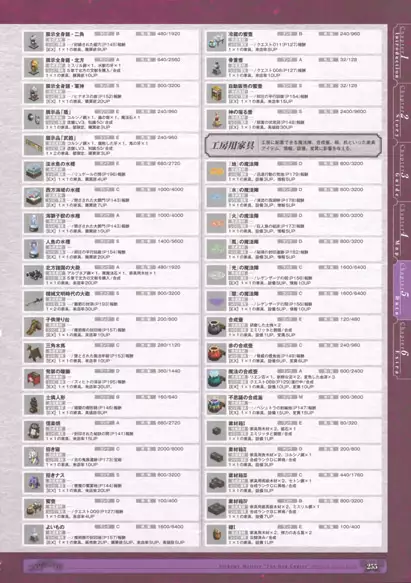This screenshot has width=411, height=583.
Task: Open the Chapter 1 Introduction tab
Action: point(401,53)
